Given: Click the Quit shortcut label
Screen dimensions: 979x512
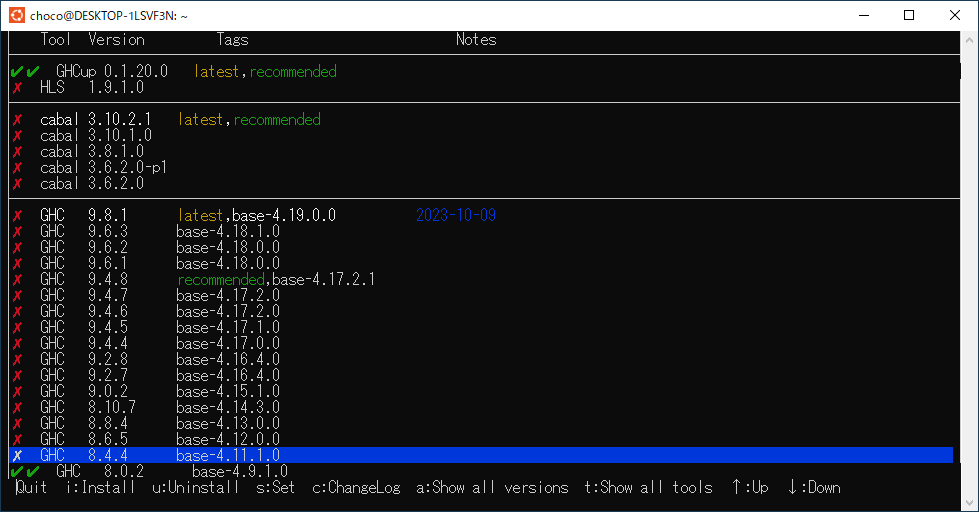Looking at the screenshot, I should click(31, 487).
